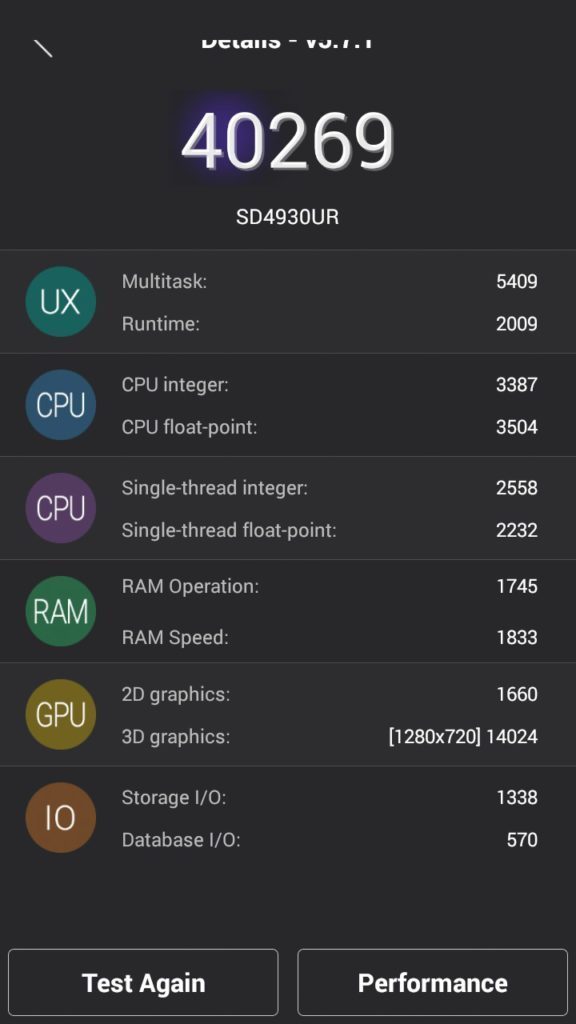Tap the purple CPU single-thread icon
Screen dimensions: 576x1024
point(61,508)
